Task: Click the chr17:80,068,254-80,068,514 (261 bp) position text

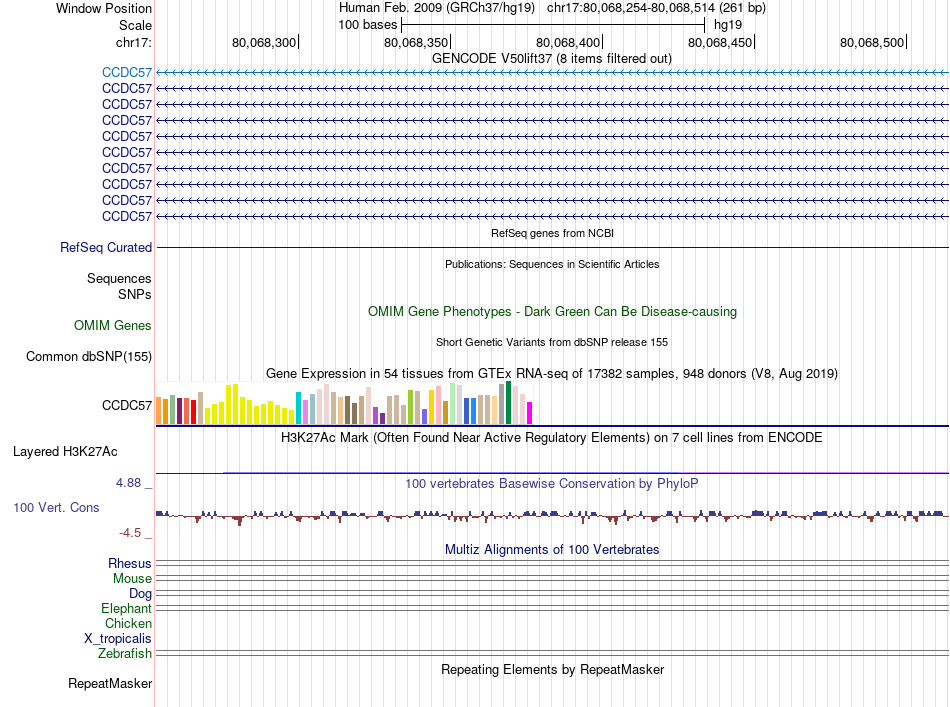Action: pos(656,8)
